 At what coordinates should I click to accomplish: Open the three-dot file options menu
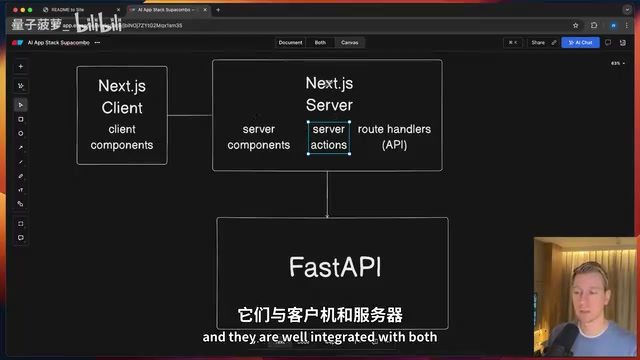97,42
